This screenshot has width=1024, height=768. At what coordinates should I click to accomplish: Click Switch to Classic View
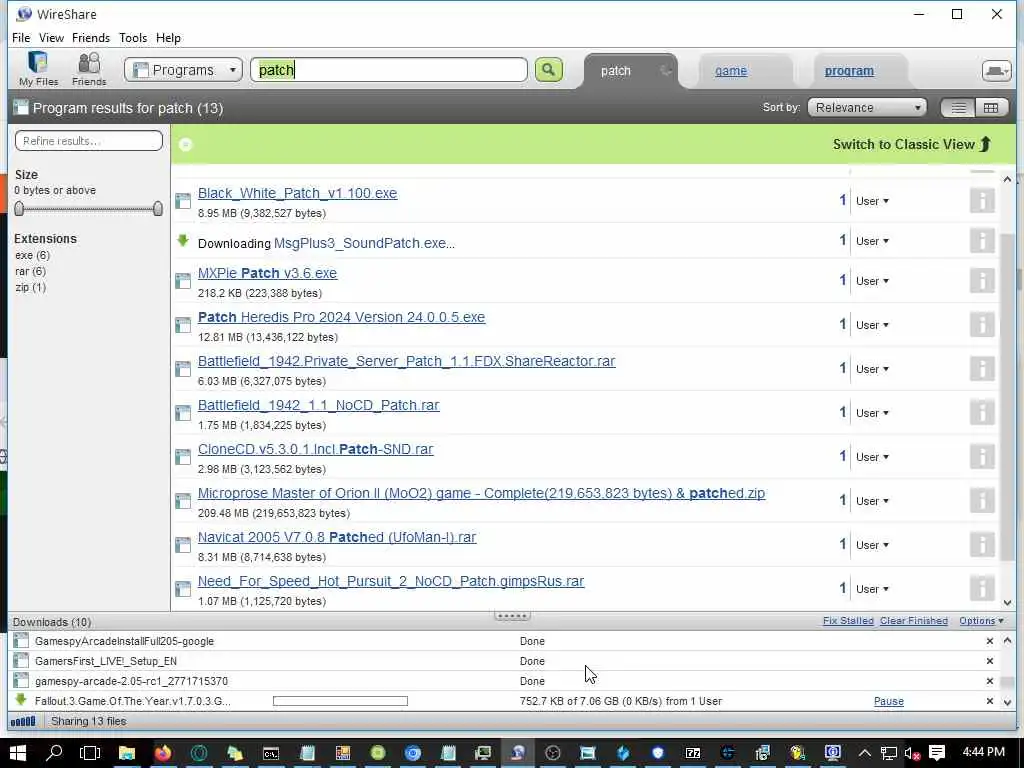[912, 144]
